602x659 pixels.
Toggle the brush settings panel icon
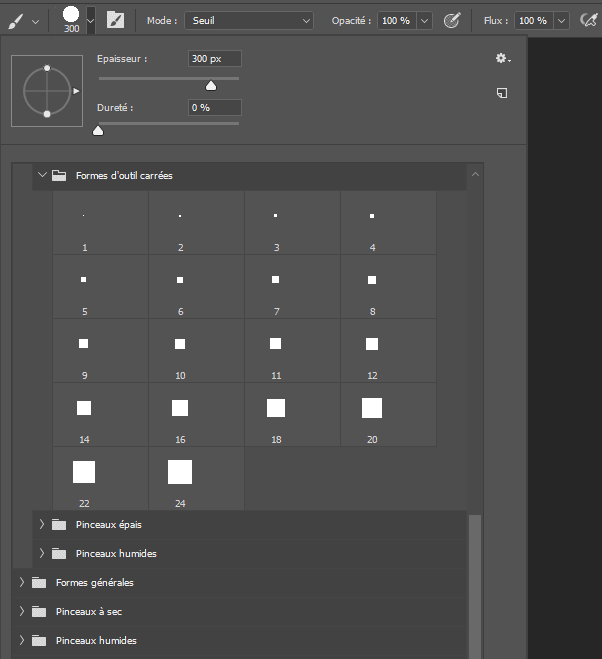click(116, 20)
